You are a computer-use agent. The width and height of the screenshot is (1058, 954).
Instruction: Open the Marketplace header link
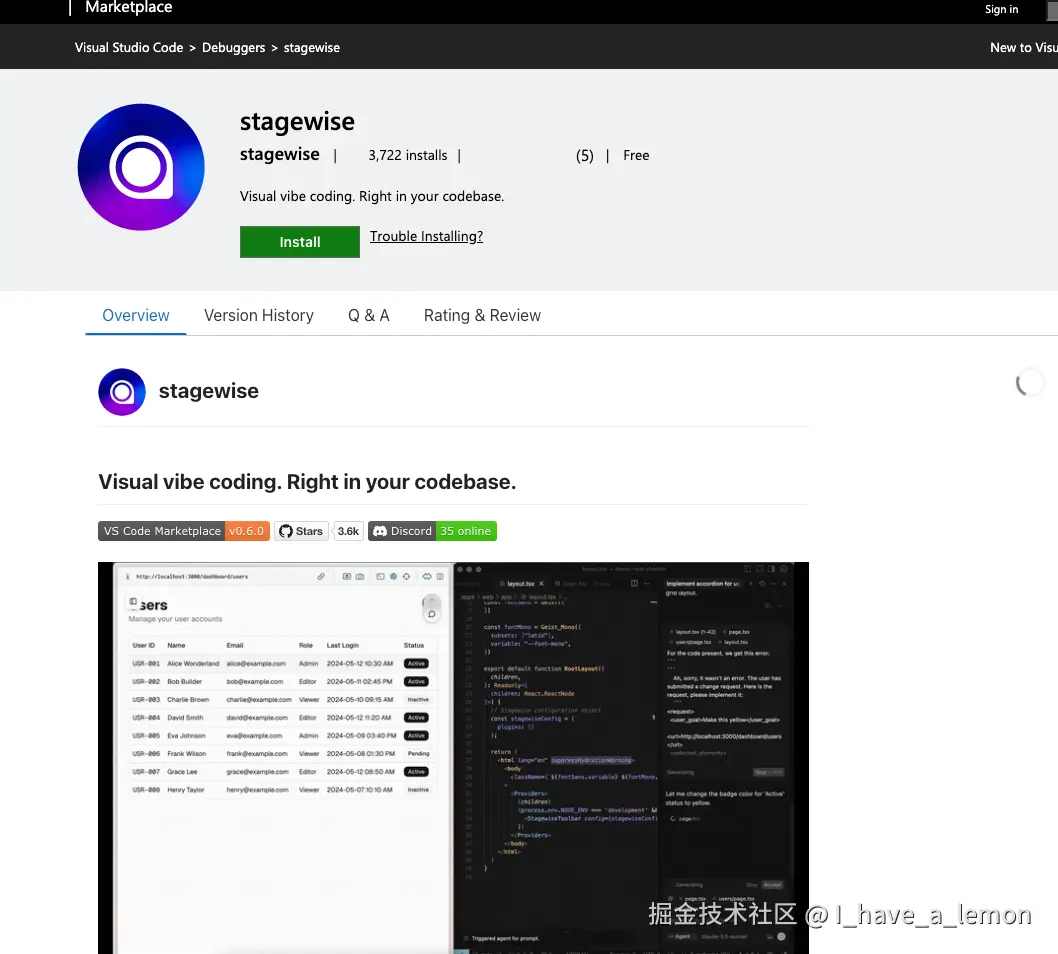coord(129,7)
